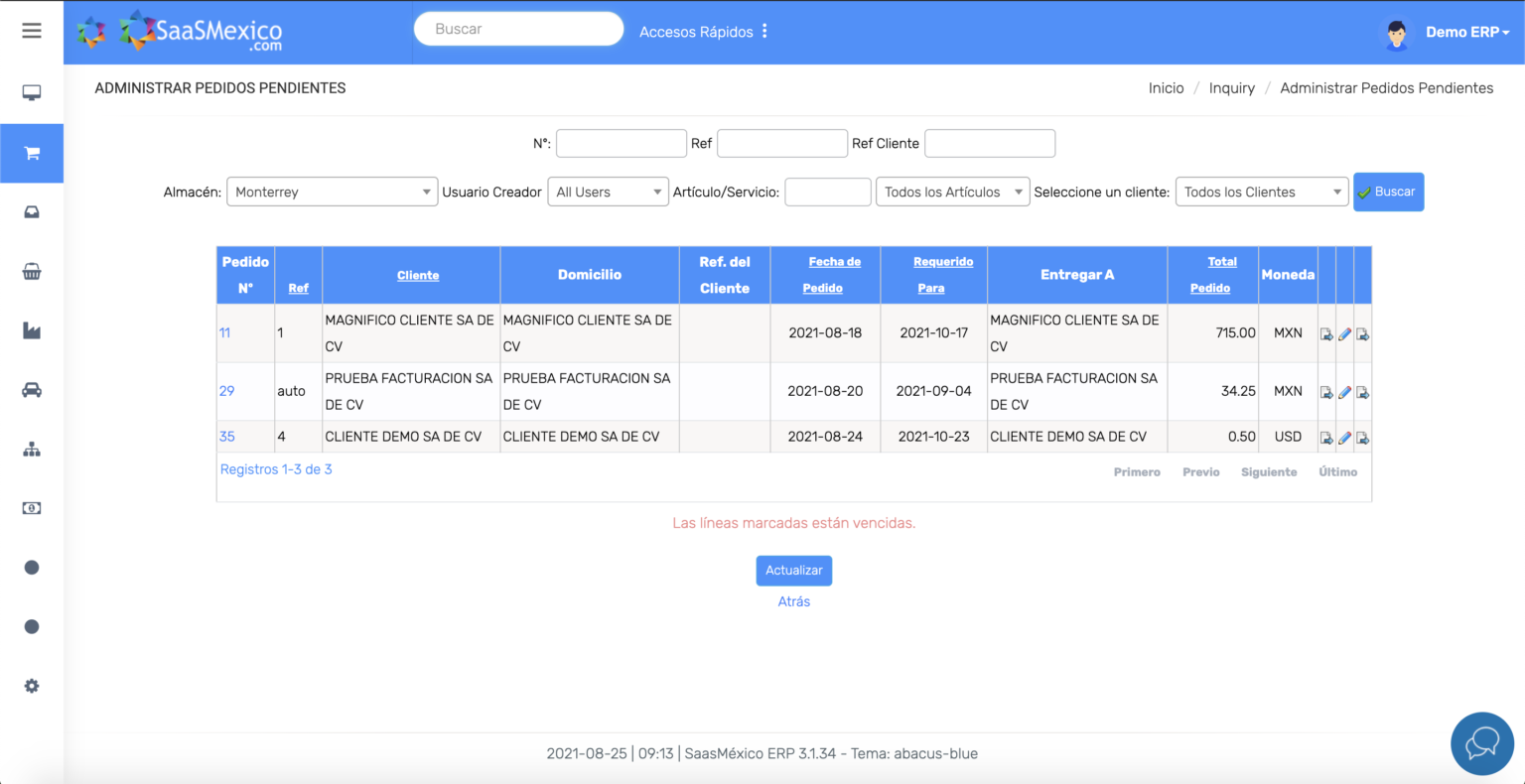
Task: Open the dashboard monitor icon in sidebar
Action: pyautogui.click(x=32, y=92)
